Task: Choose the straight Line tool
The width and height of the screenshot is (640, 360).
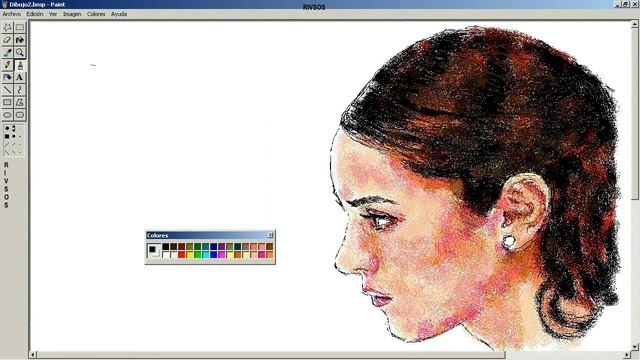Action: coord(7,90)
